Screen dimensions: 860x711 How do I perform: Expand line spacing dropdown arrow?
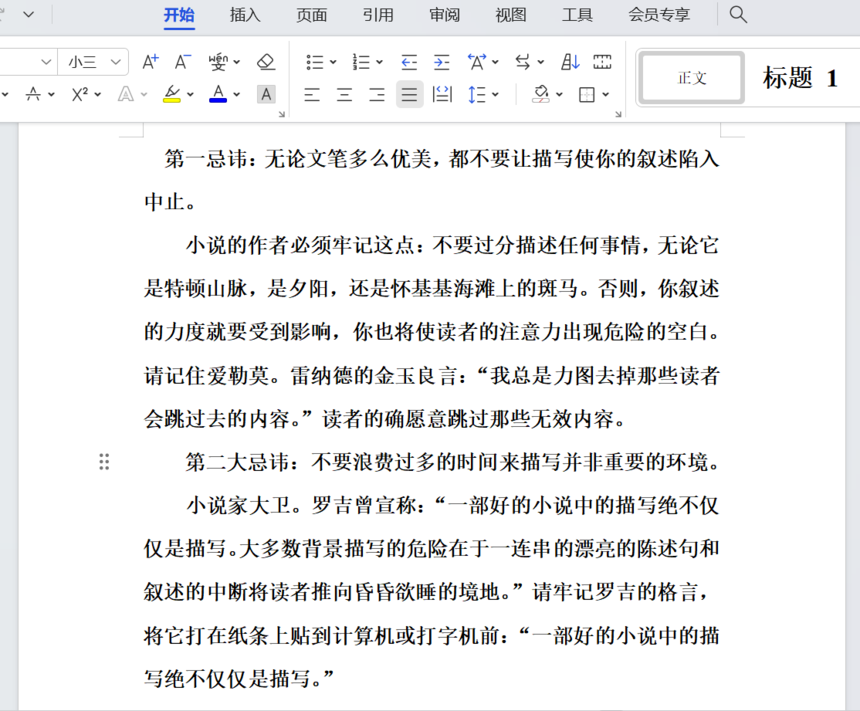pos(495,94)
